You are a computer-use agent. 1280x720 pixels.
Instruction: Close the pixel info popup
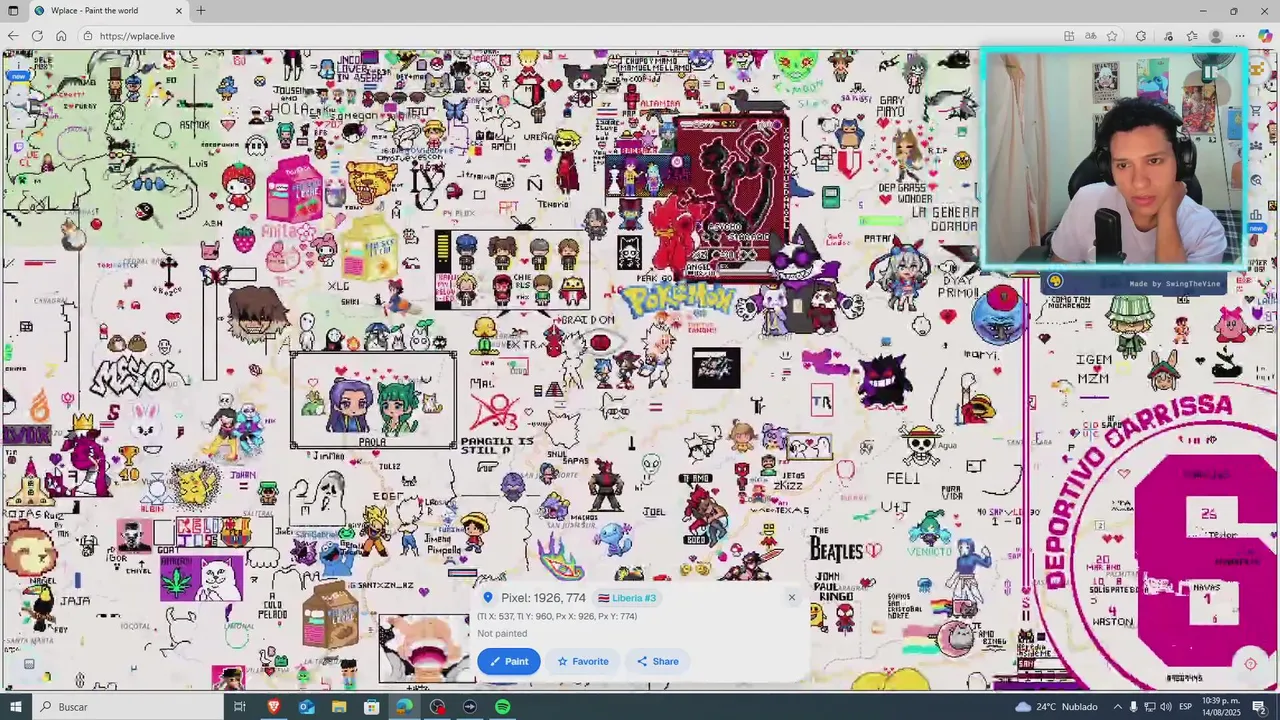point(791,598)
